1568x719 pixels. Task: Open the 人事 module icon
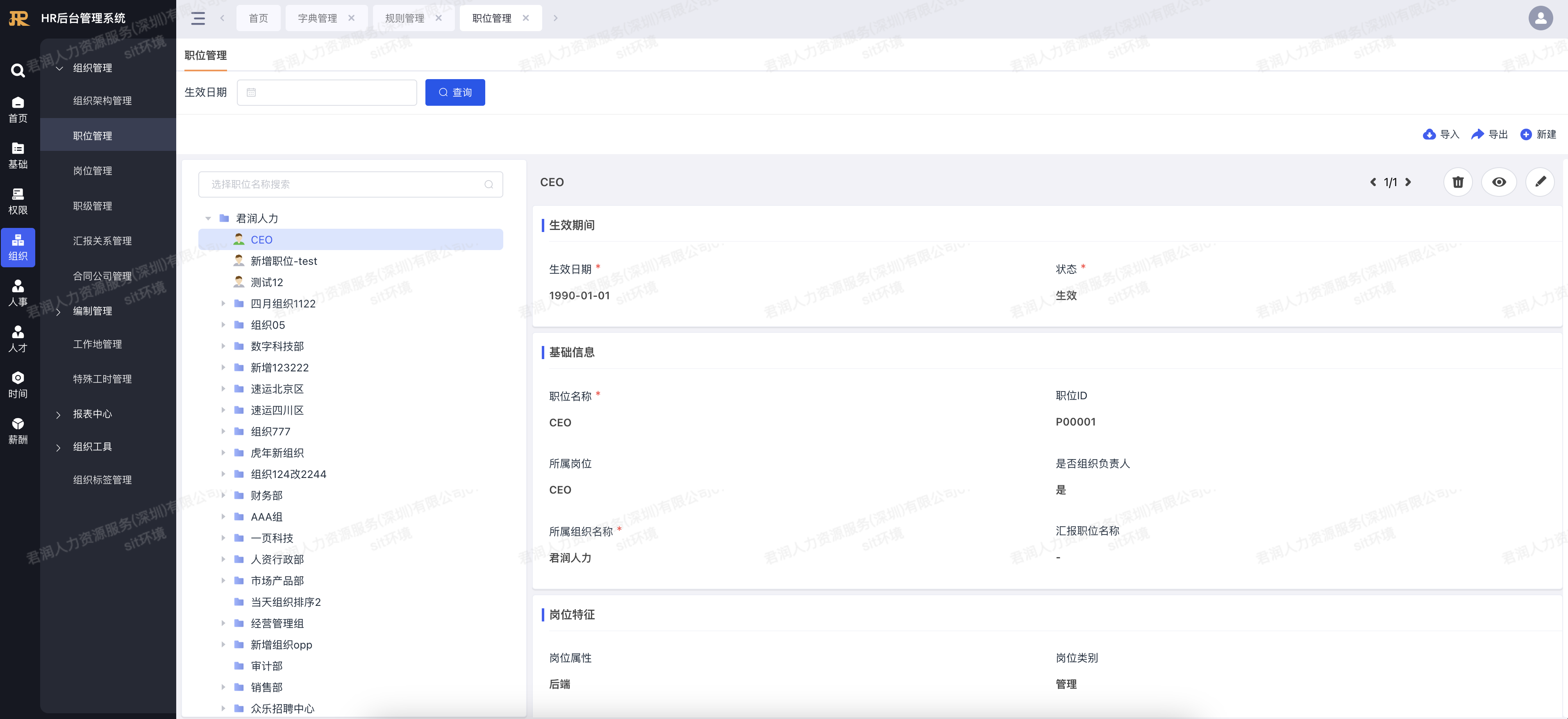18,293
